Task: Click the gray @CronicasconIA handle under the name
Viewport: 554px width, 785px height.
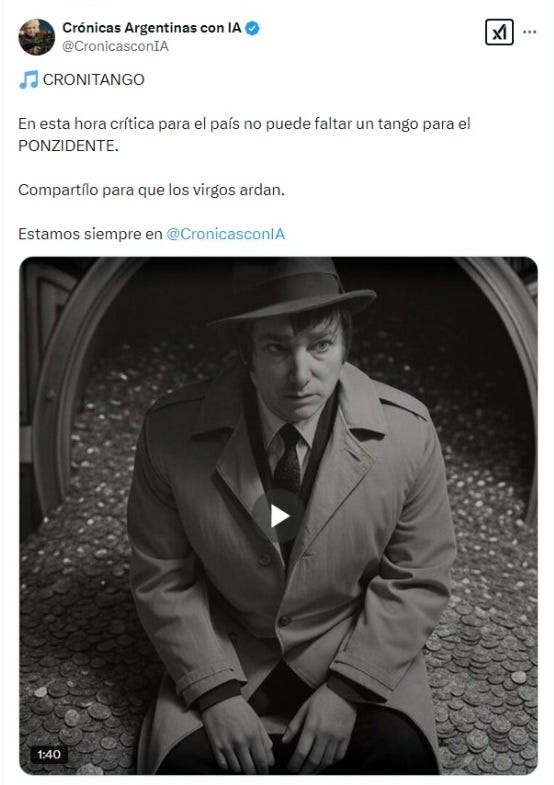Action: point(115,47)
